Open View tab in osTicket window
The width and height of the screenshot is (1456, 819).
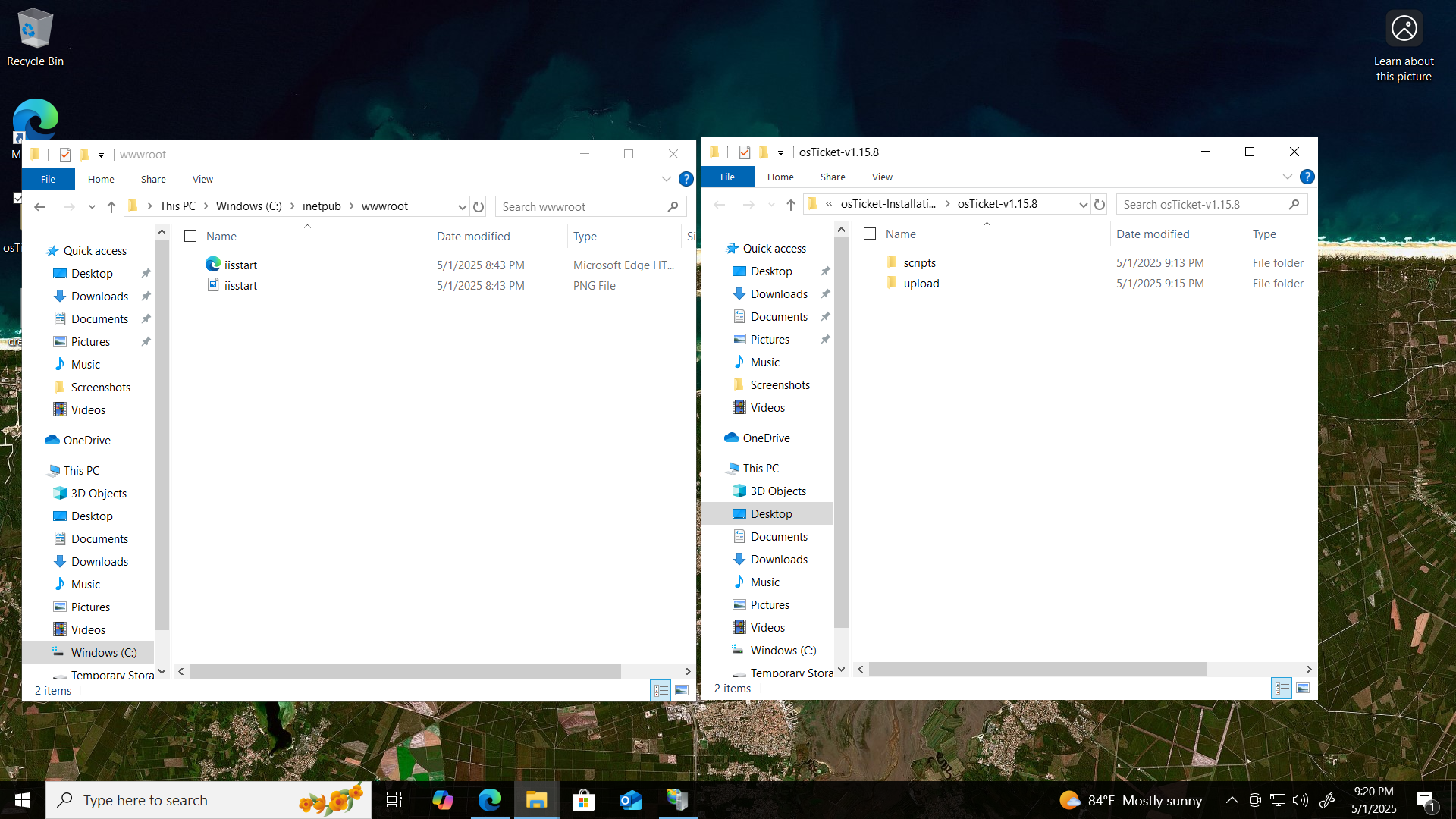click(x=882, y=177)
